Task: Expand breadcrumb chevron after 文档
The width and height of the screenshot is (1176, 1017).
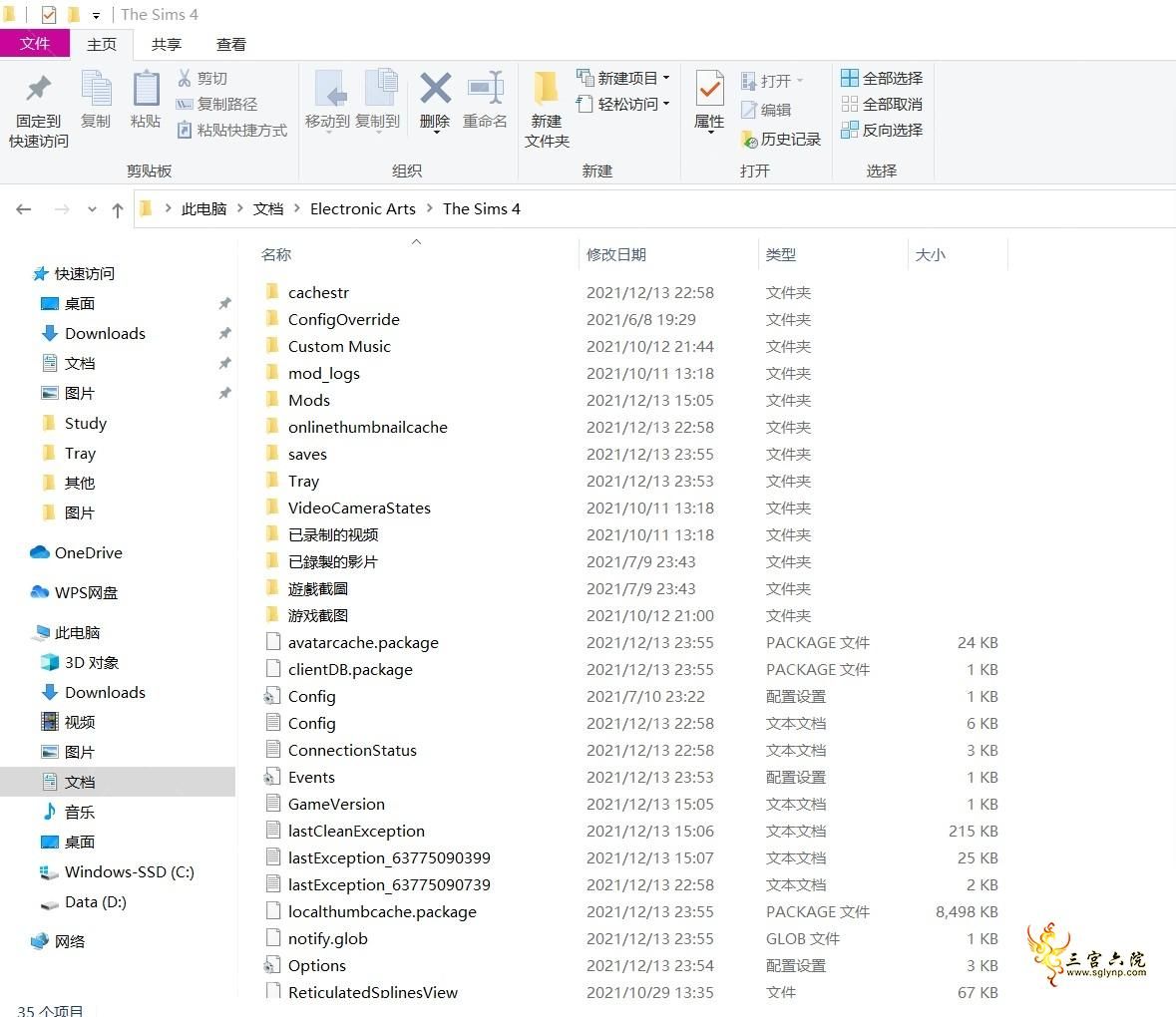Action: tap(297, 209)
